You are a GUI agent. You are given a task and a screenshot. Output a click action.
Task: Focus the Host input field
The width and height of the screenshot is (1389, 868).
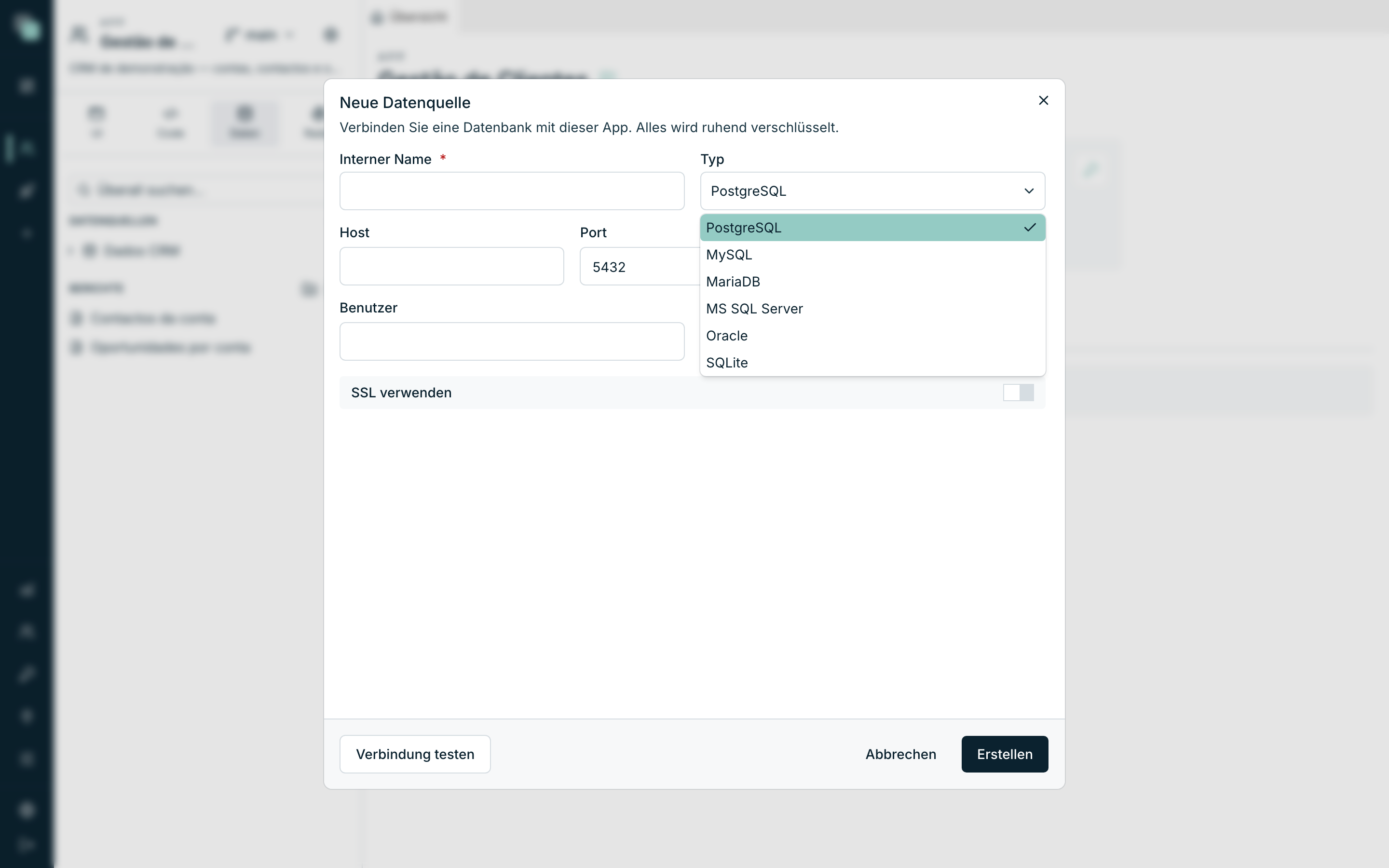coord(451,266)
